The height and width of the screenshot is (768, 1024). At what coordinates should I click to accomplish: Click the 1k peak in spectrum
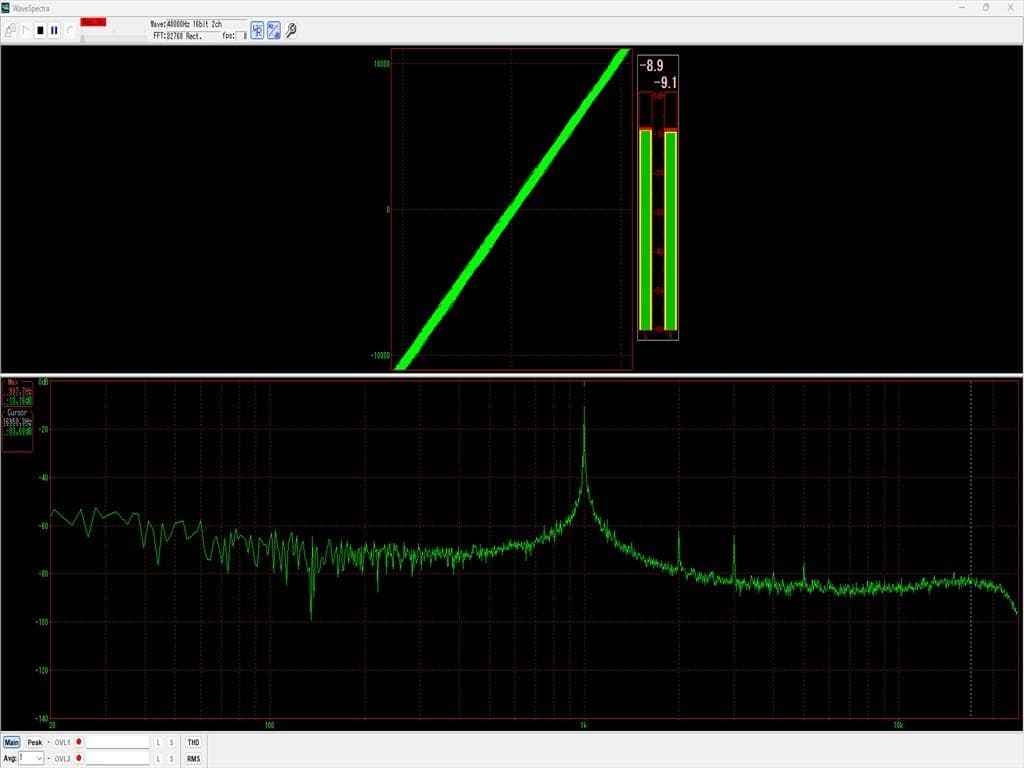pyautogui.click(x=584, y=410)
